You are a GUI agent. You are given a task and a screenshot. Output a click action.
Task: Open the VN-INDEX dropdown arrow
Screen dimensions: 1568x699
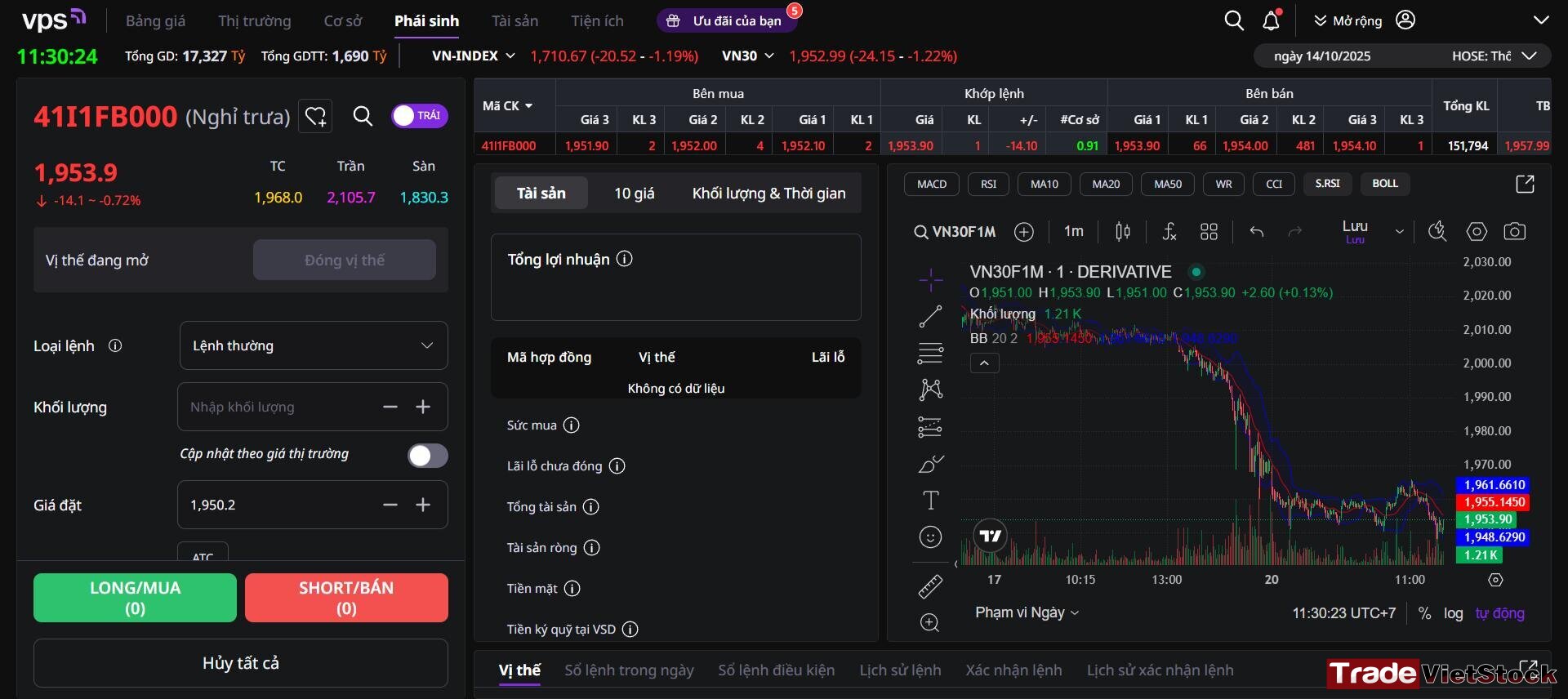pyautogui.click(x=510, y=56)
